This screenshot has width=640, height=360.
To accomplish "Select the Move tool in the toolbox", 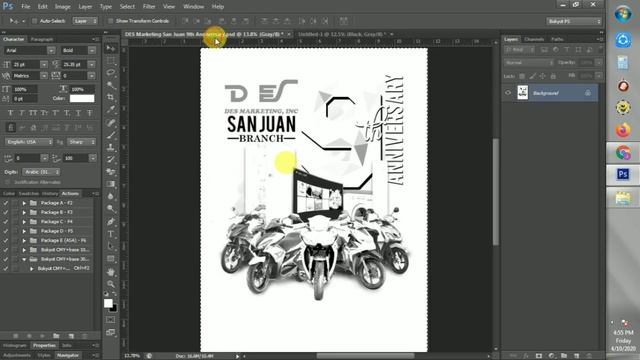I will pos(111,49).
